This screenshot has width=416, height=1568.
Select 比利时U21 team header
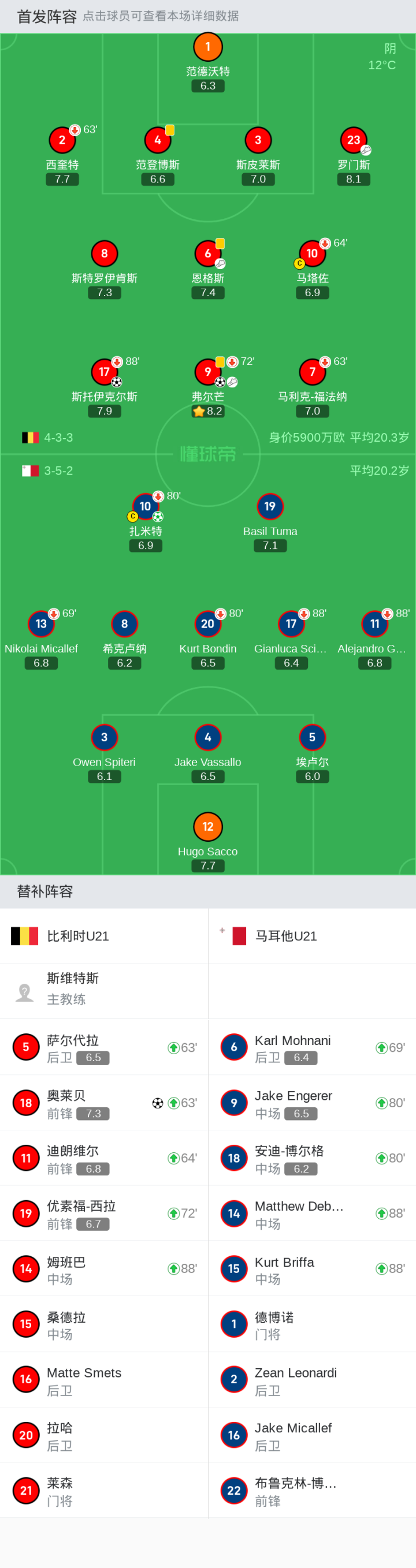pyautogui.click(x=104, y=936)
